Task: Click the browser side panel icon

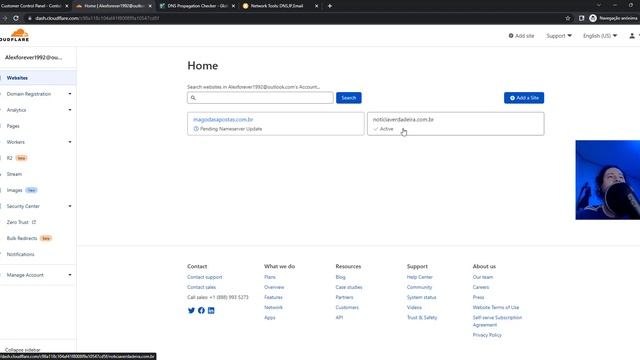Action: [x=581, y=18]
